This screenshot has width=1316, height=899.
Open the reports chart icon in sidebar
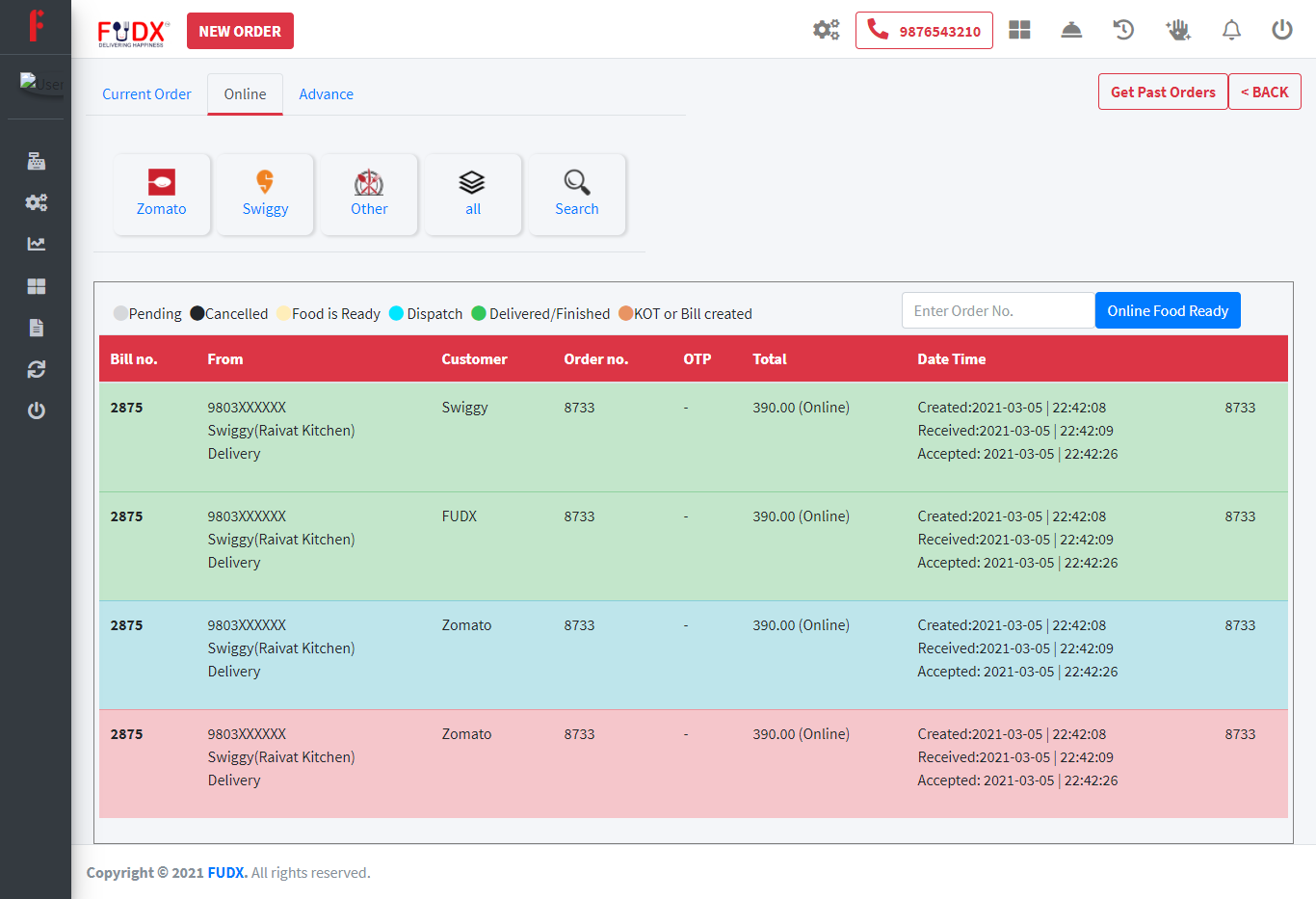coord(37,244)
